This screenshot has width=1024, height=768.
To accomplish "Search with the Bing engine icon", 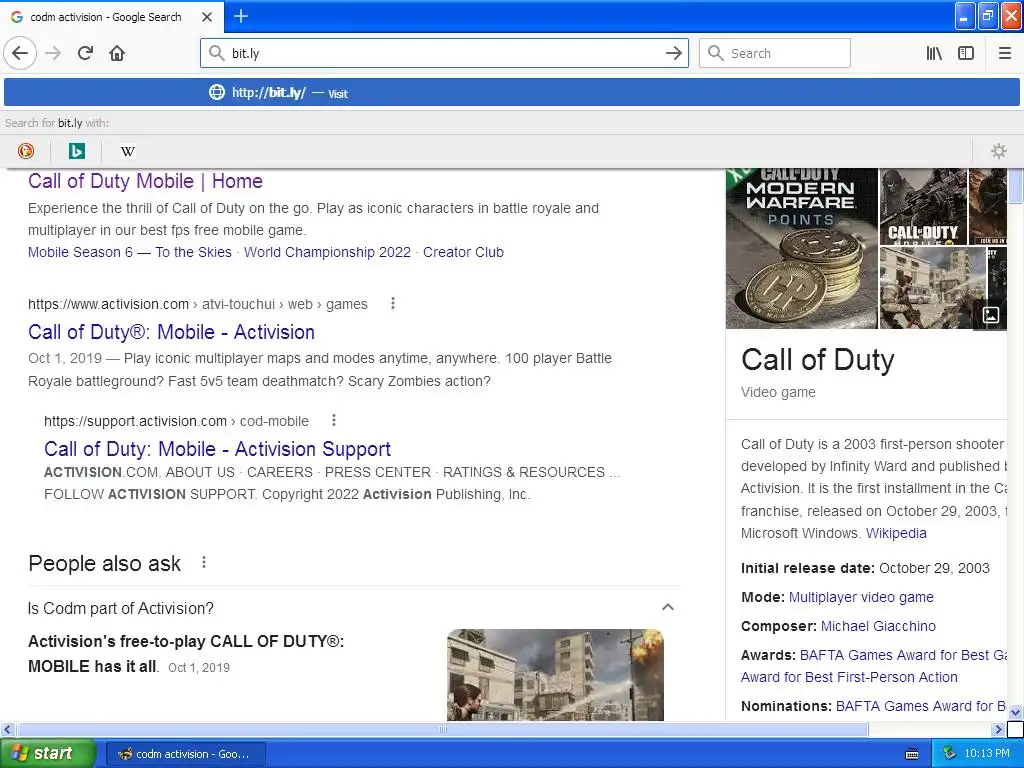I will (76, 151).
